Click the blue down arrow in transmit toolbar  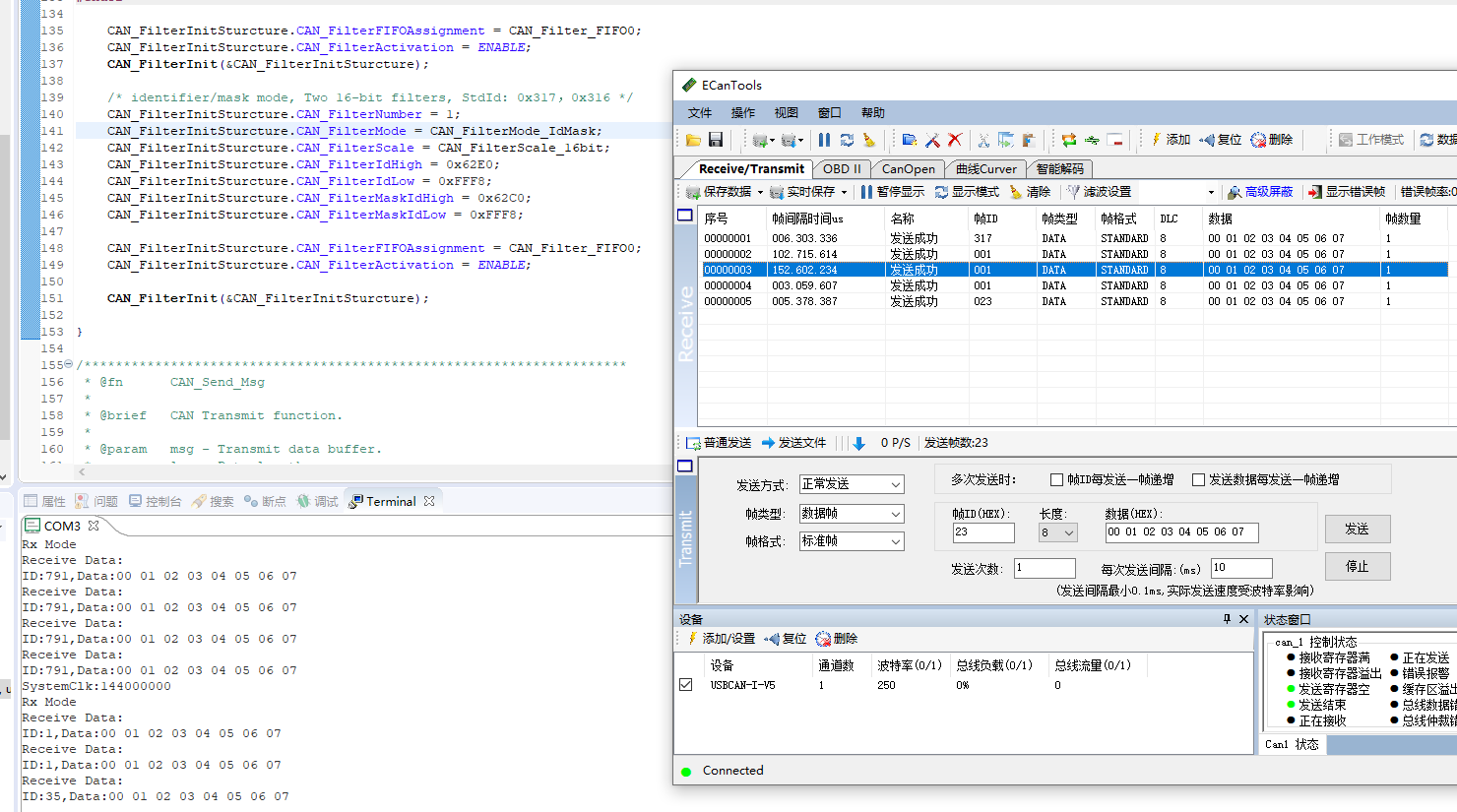coord(858,443)
